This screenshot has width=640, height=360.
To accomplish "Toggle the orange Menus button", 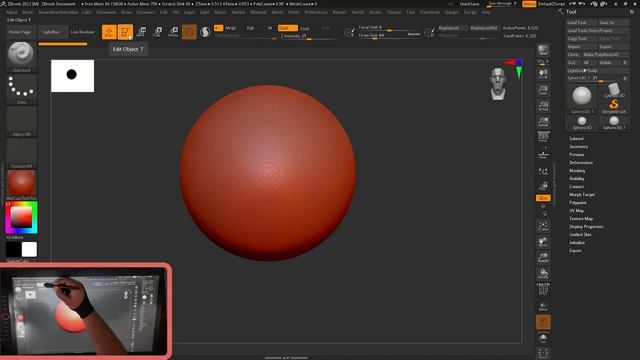I will (x=529, y=4).
